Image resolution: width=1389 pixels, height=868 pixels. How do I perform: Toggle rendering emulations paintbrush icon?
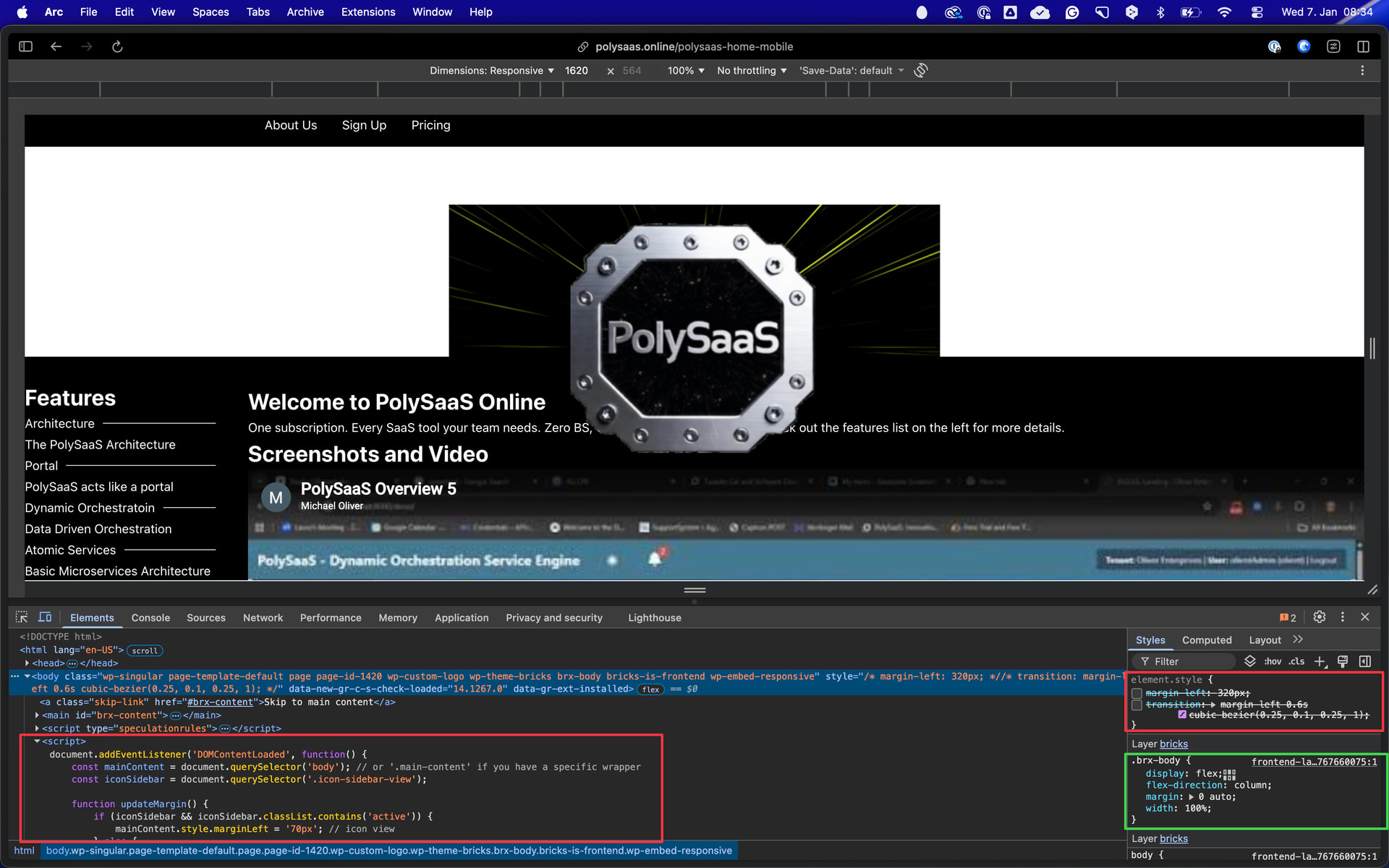pyautogui.click(x=1343, y=661)
